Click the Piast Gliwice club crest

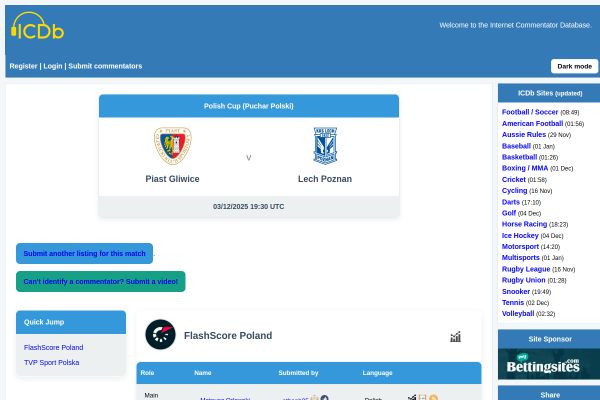coord(173,146)
